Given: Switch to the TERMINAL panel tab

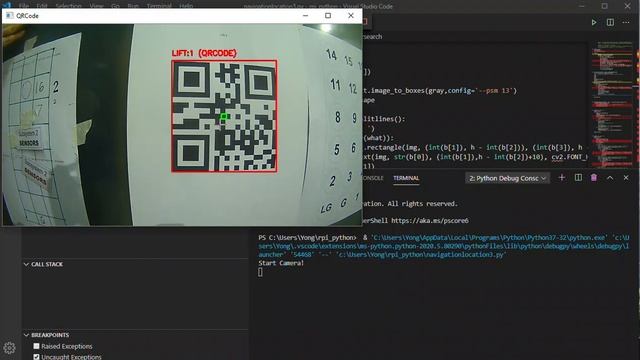Looking at the screenshot, I should 406,178.
